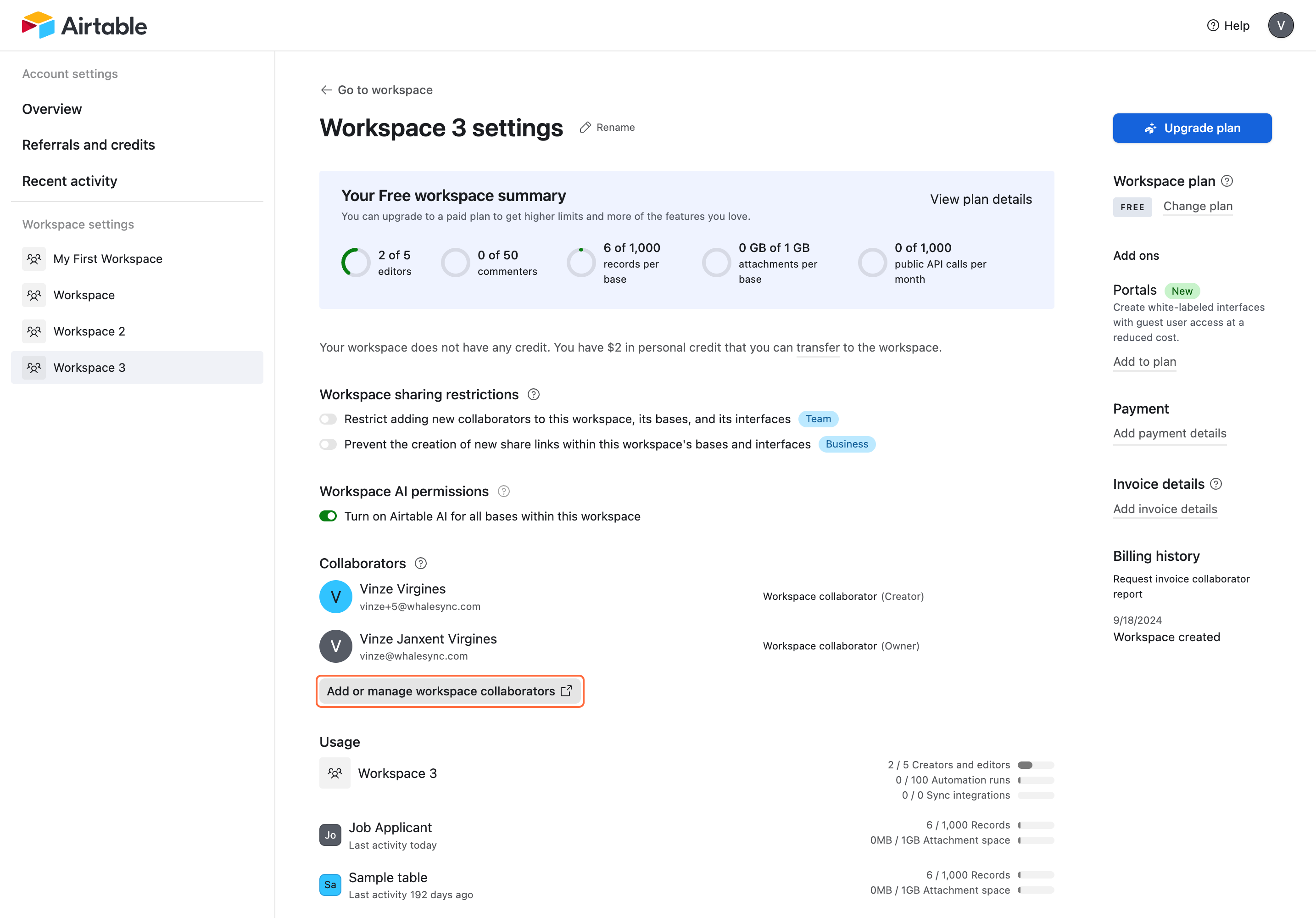Click Request invoice collaborator report

point(1181,587)
